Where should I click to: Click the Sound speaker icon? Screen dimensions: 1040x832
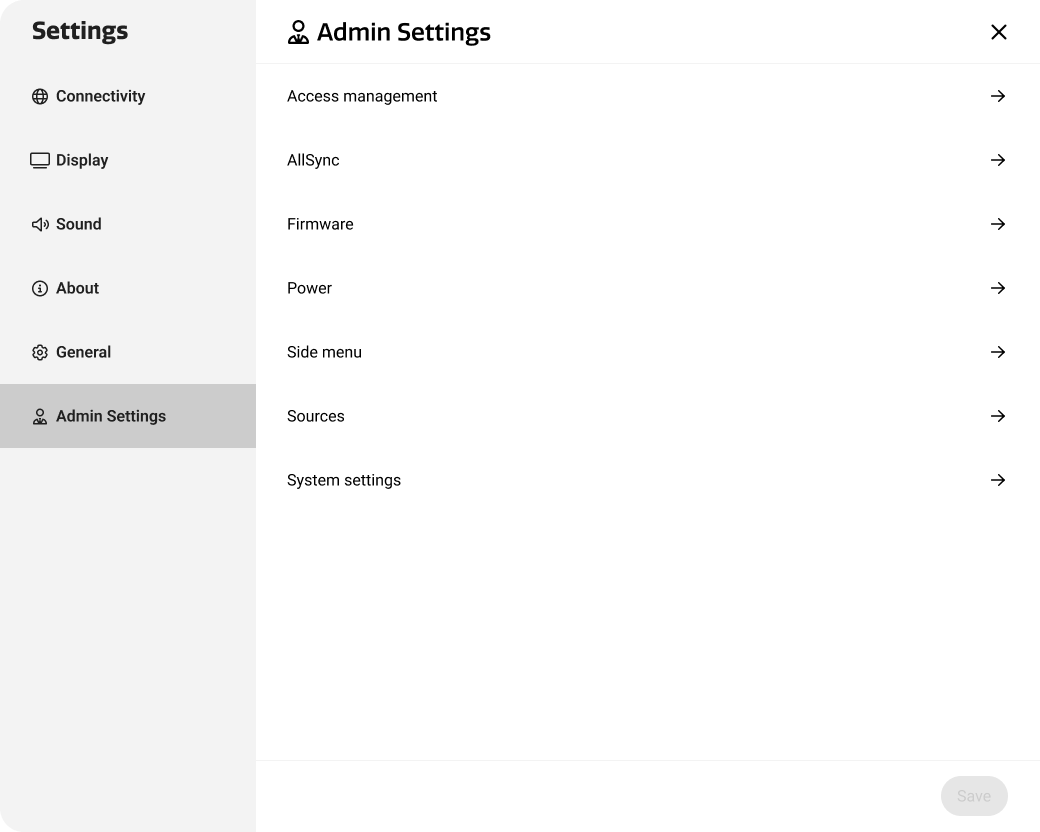(39, 224)
